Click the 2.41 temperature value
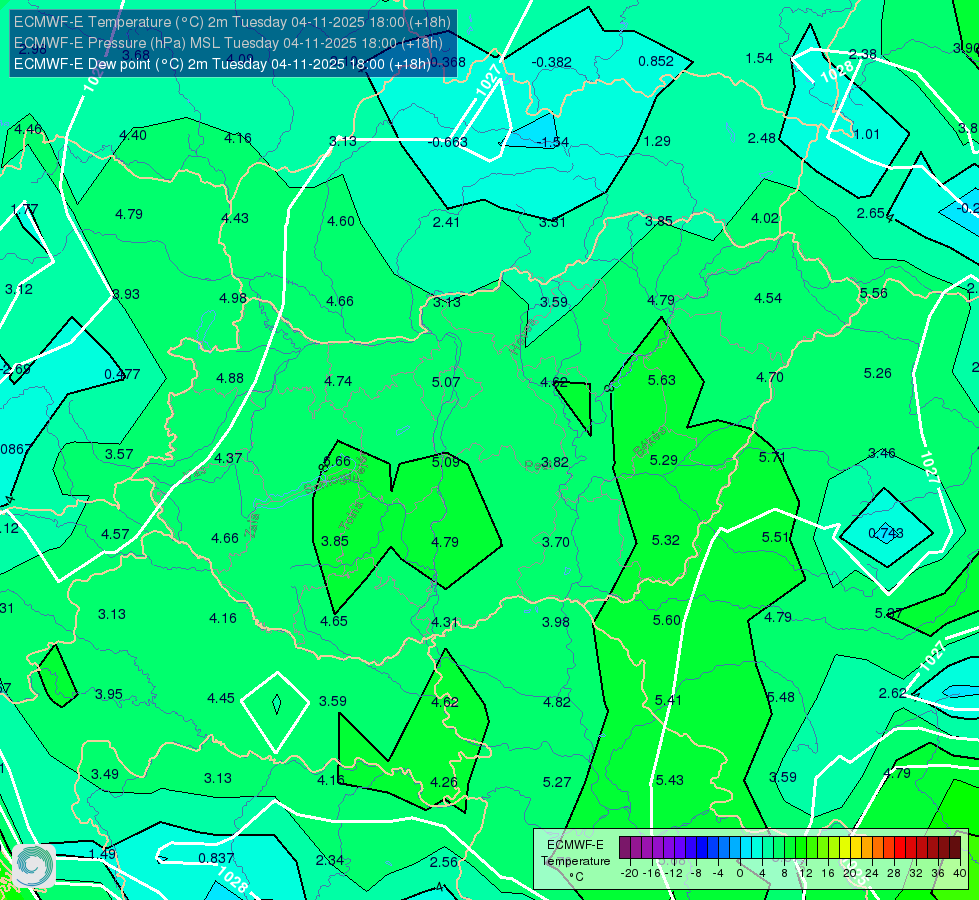Screen dimensions: 979x900 coord(446,222)
